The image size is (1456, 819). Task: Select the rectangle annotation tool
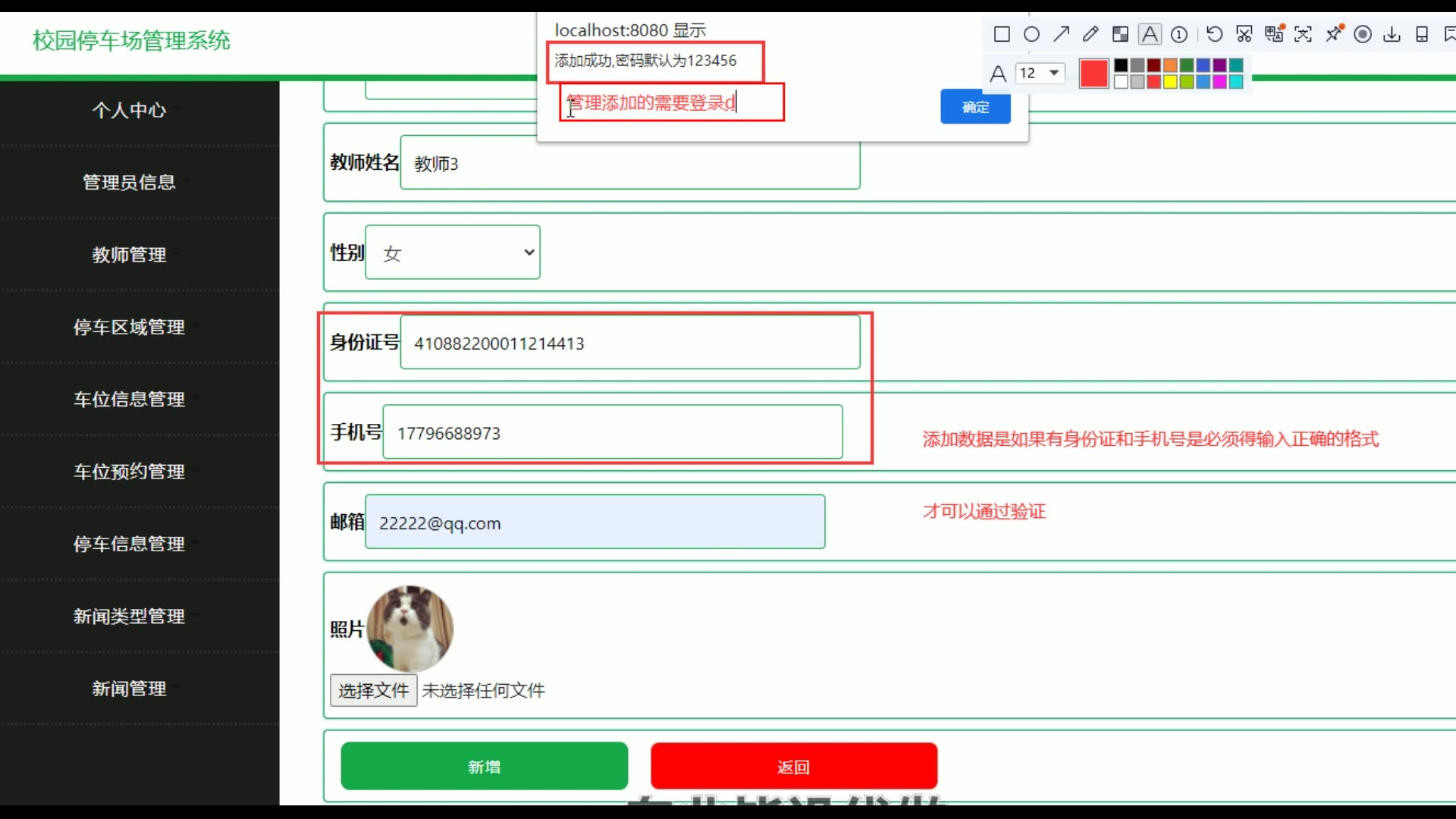(1002, 34)
